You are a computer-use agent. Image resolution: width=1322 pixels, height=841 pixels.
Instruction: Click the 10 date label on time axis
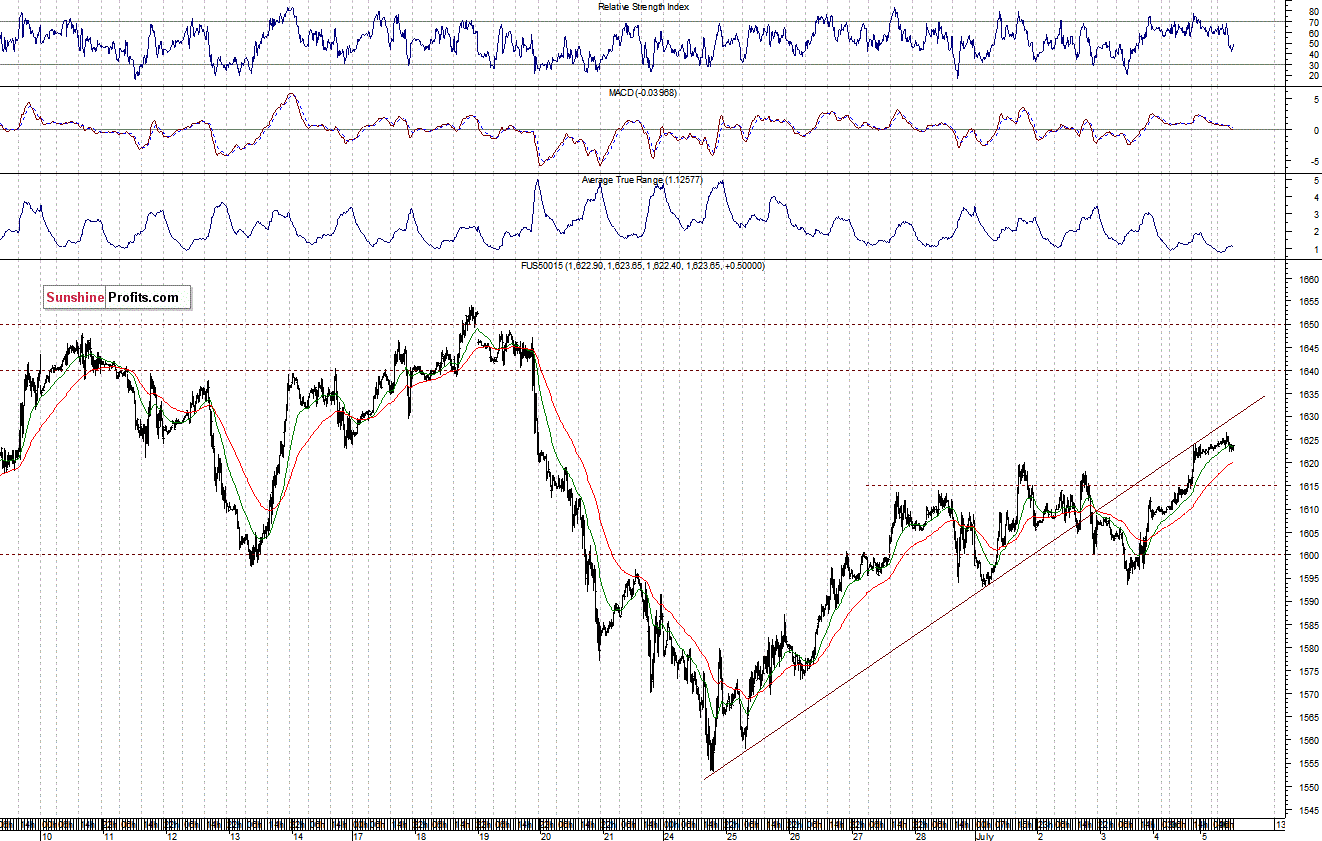(45, 835)
